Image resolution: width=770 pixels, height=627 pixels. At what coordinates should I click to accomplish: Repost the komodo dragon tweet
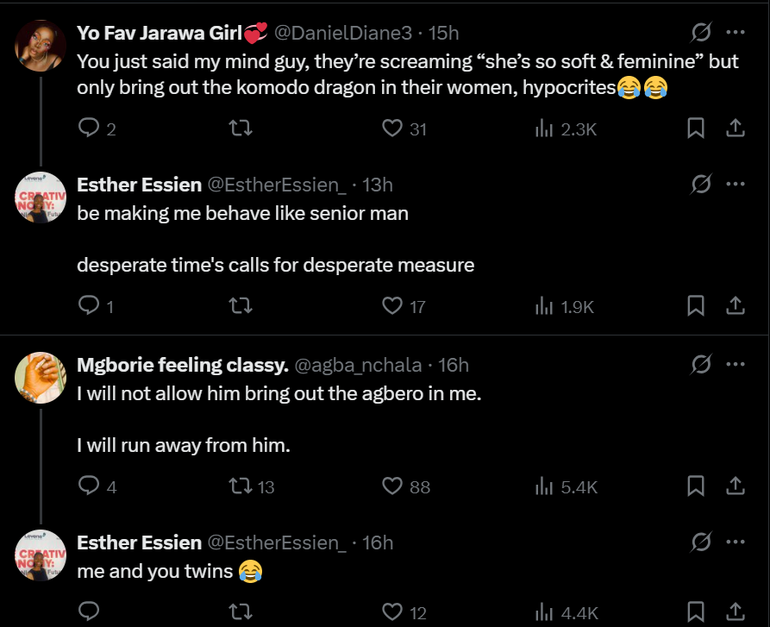point(240,128)
